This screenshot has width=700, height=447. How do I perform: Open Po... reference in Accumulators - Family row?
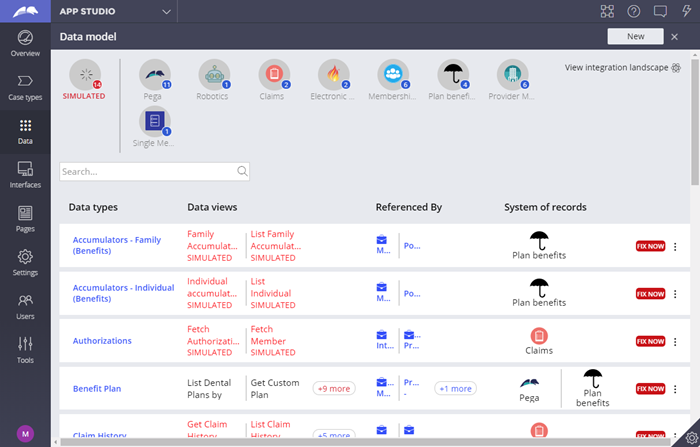click(x=412, y=246)
